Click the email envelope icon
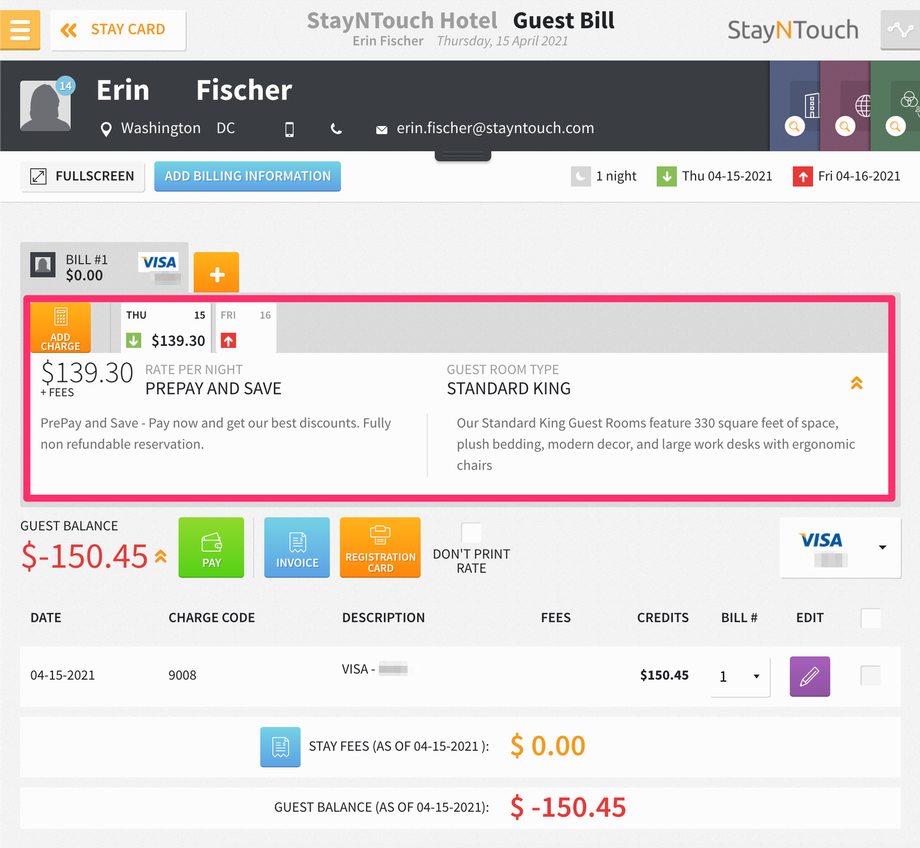 click(x=381, y=130)
